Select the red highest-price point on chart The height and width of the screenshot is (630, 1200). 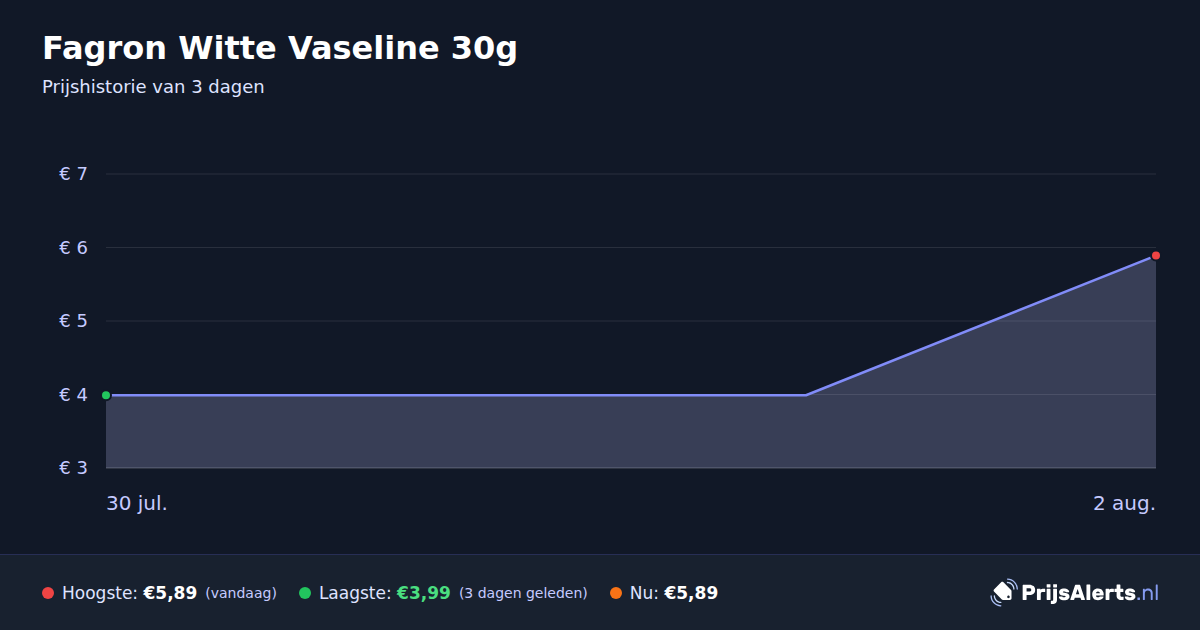coord(1155,256)
